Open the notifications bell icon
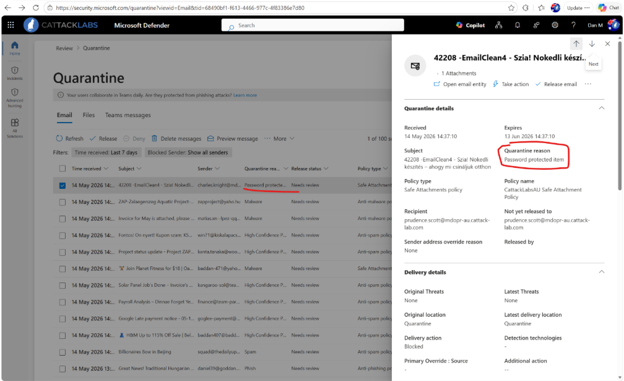This screenshot has height=381, width=624. [x=517, y=25]
